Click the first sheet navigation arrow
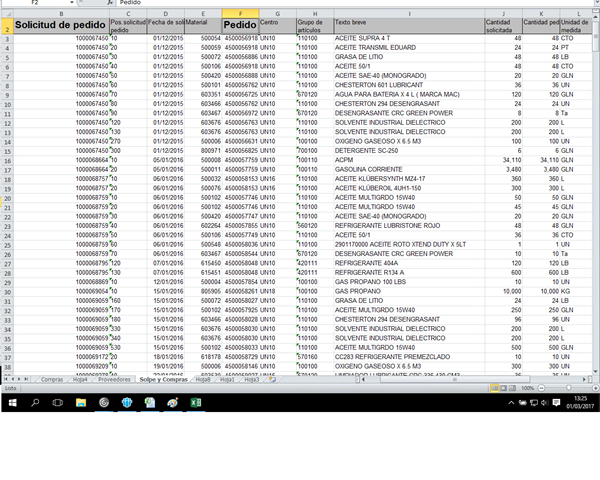Image resolution: width=600 pixels, height=480 pixels. pos(6,380)
